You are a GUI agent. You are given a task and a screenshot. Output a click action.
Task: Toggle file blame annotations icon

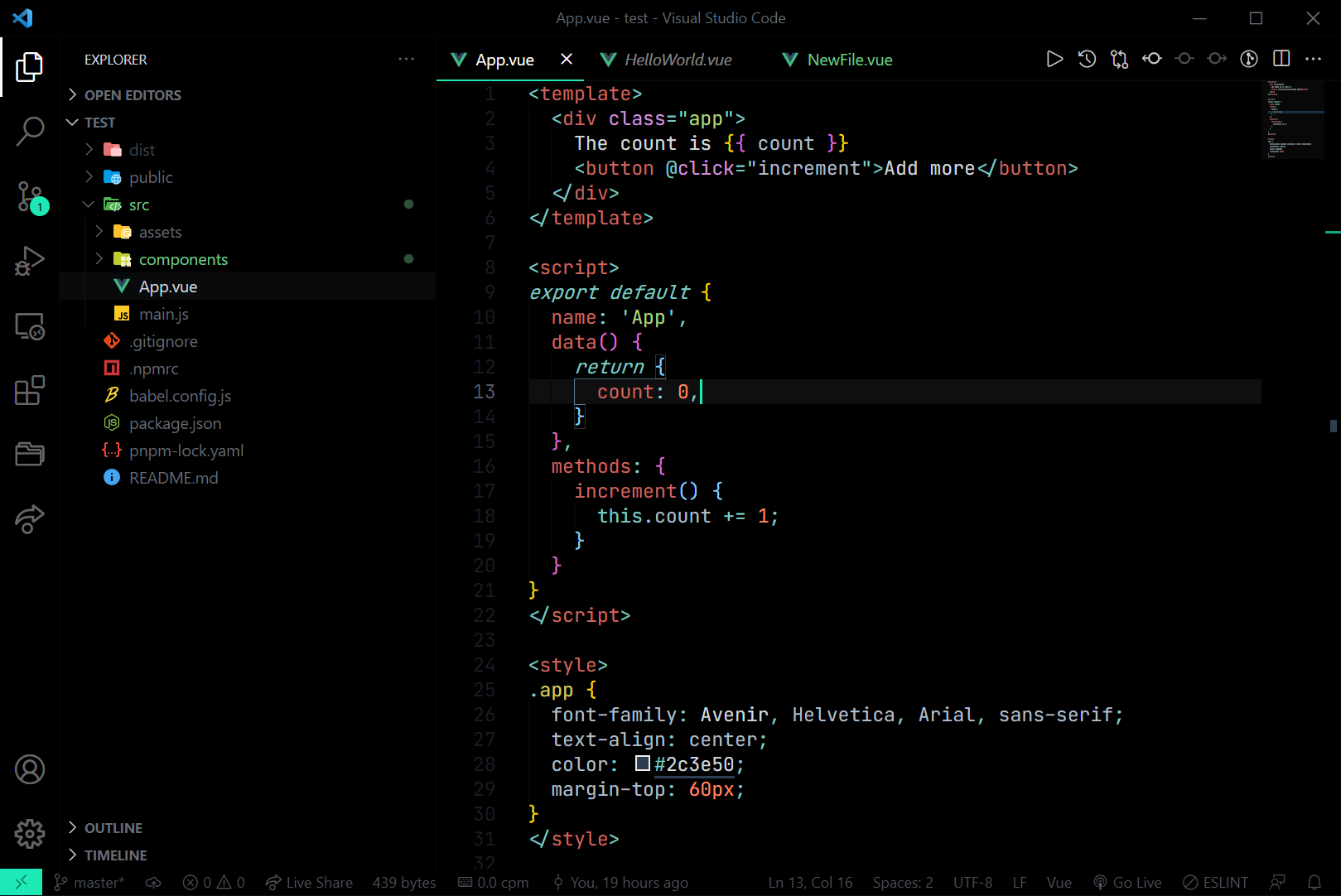tap(1249, 59)
